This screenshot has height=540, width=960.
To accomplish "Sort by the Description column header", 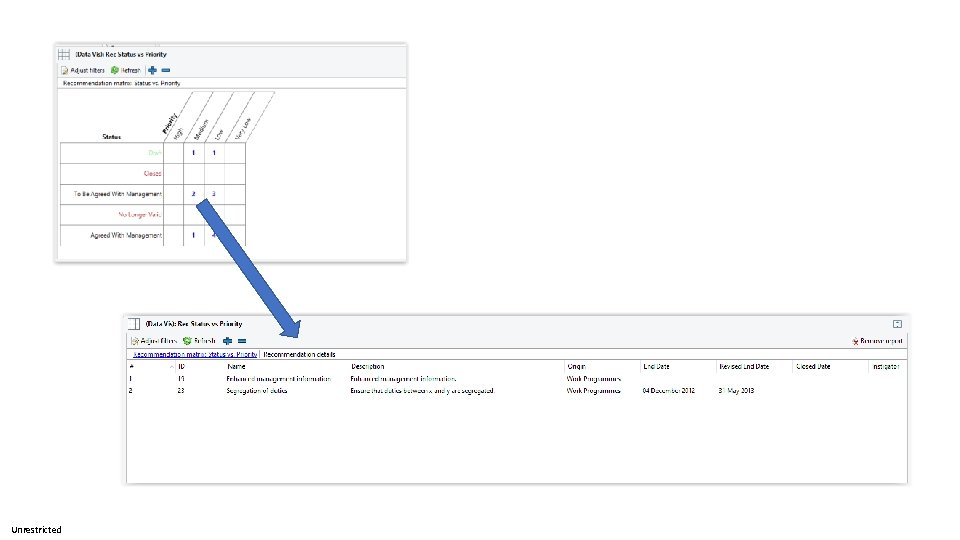I will (x=367, y=367).
